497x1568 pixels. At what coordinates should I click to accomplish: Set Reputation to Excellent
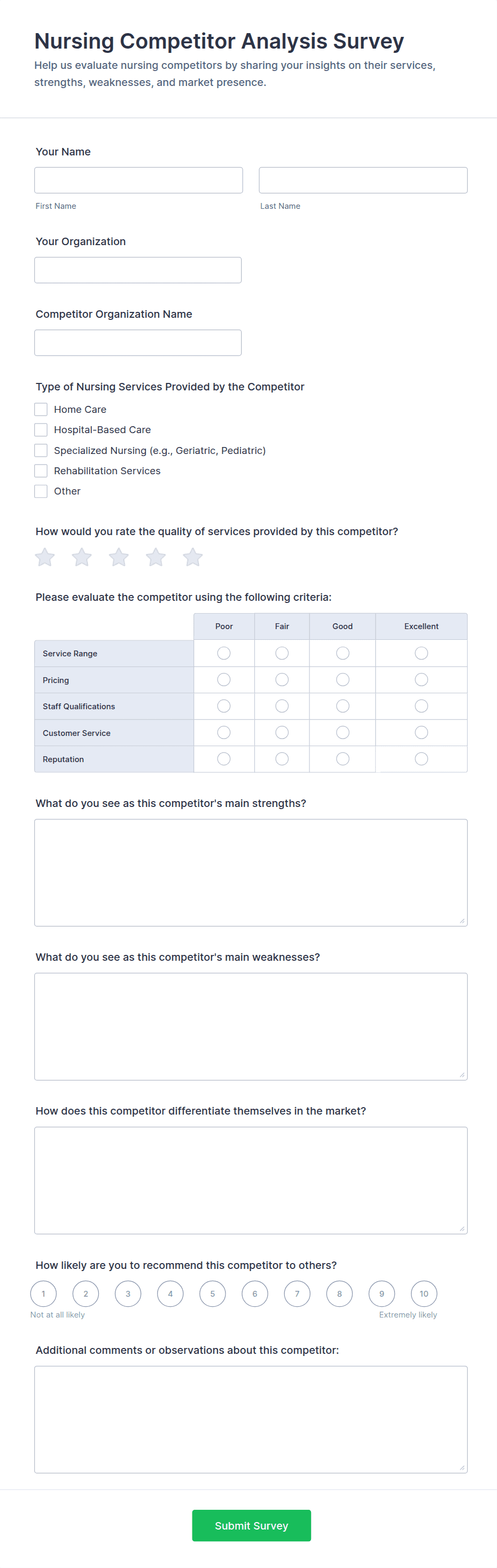(421, 759)
